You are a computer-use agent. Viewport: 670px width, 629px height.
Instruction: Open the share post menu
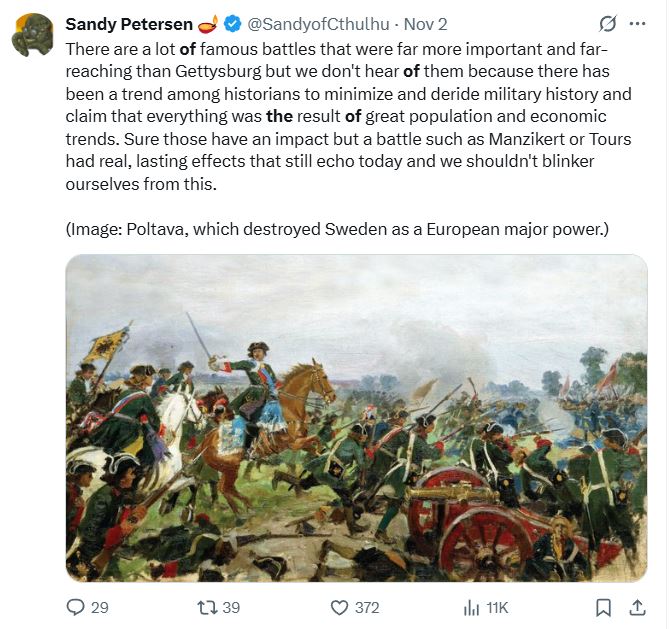pos(637,607)
